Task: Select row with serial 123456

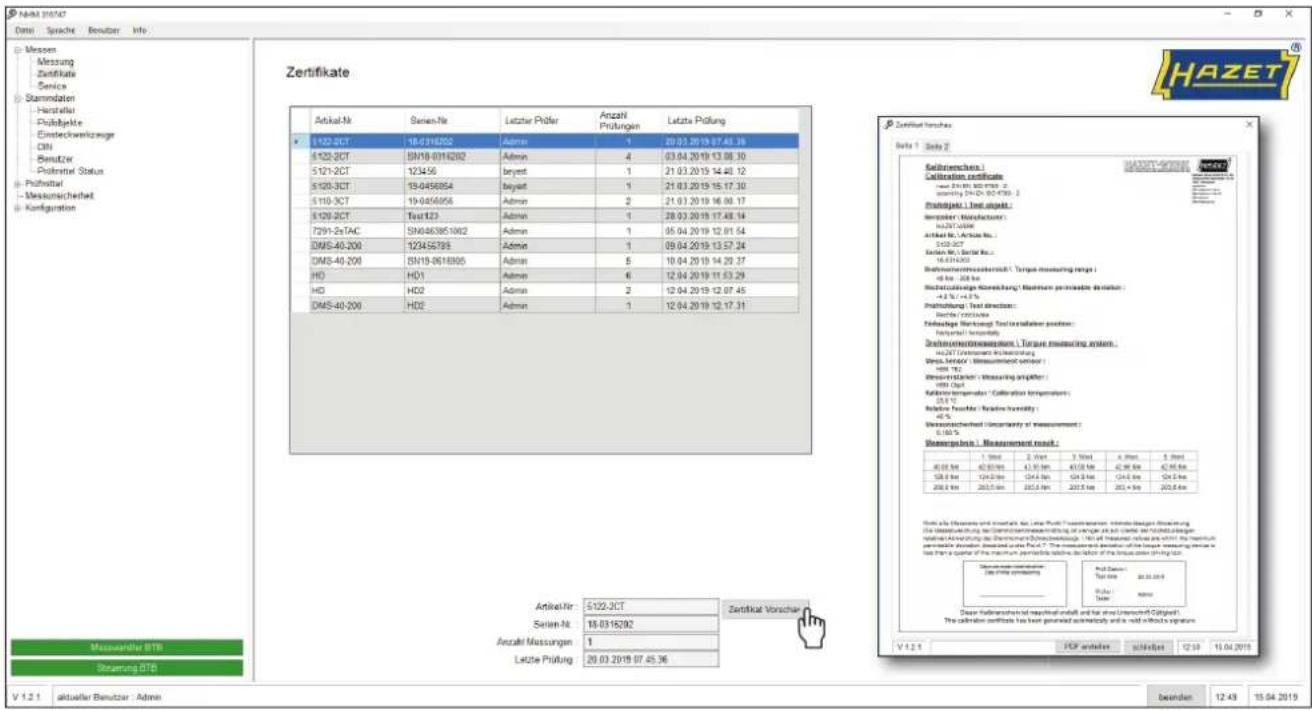Action: 545,172
